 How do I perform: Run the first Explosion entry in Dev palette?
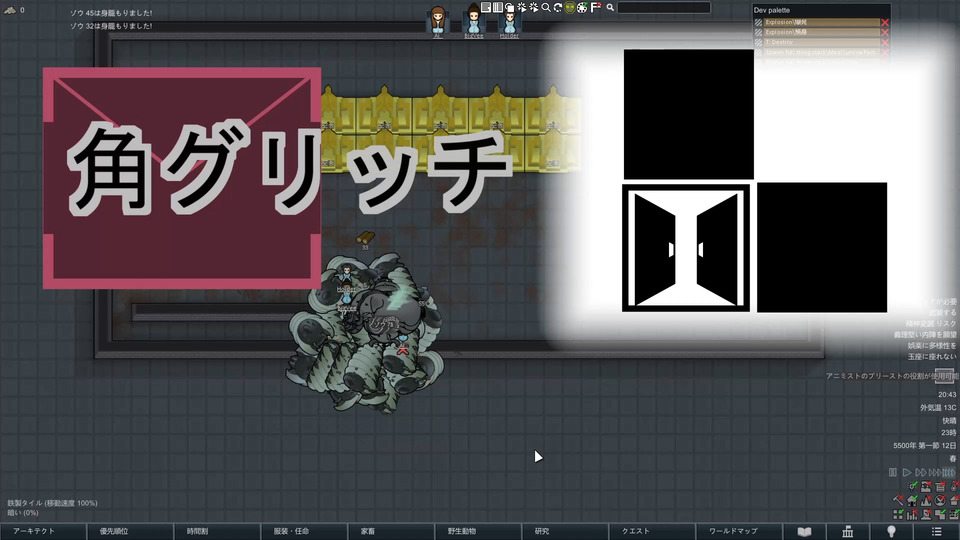[821, 22]
